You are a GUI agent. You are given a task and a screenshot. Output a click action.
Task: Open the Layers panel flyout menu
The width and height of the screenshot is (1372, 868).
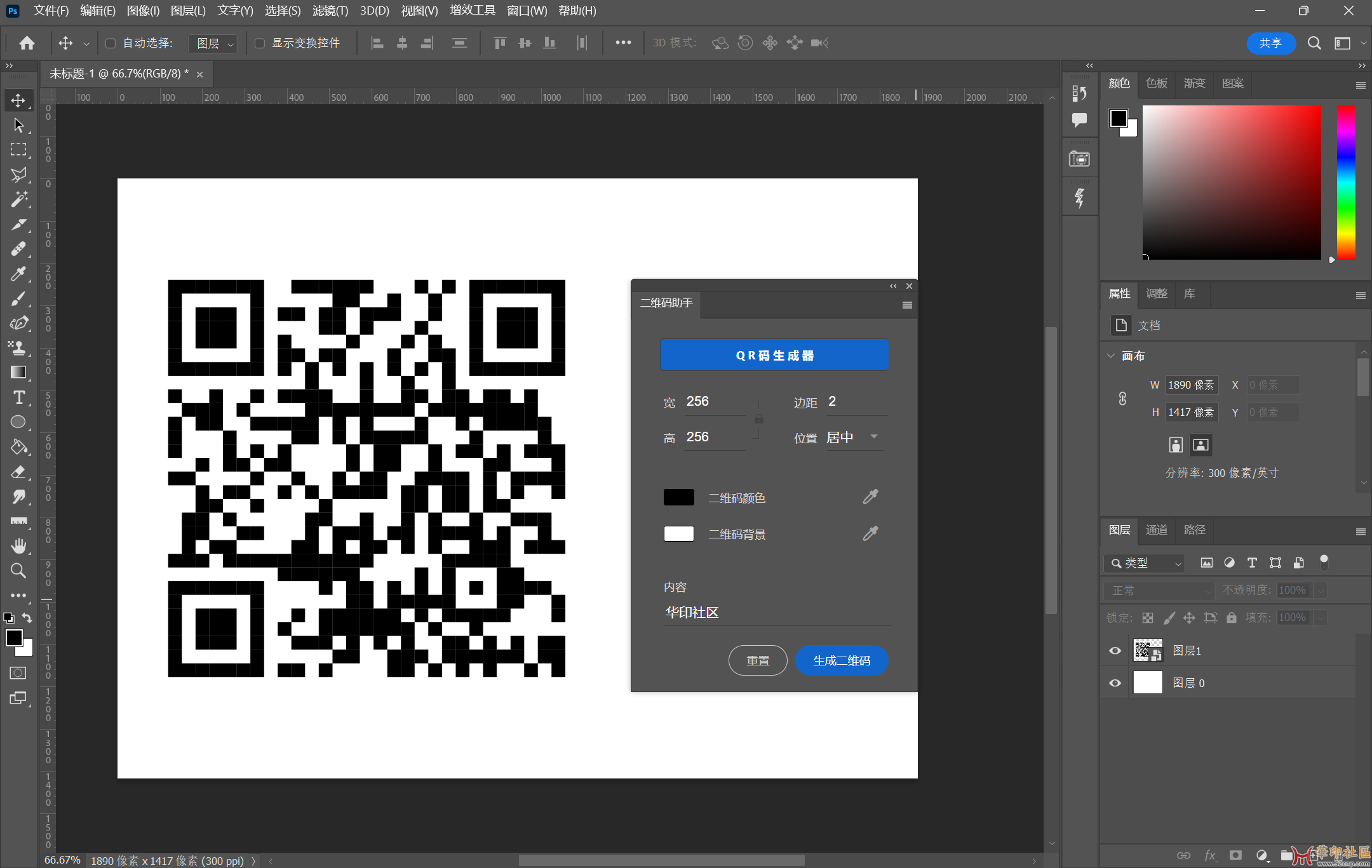[1361, 531]
